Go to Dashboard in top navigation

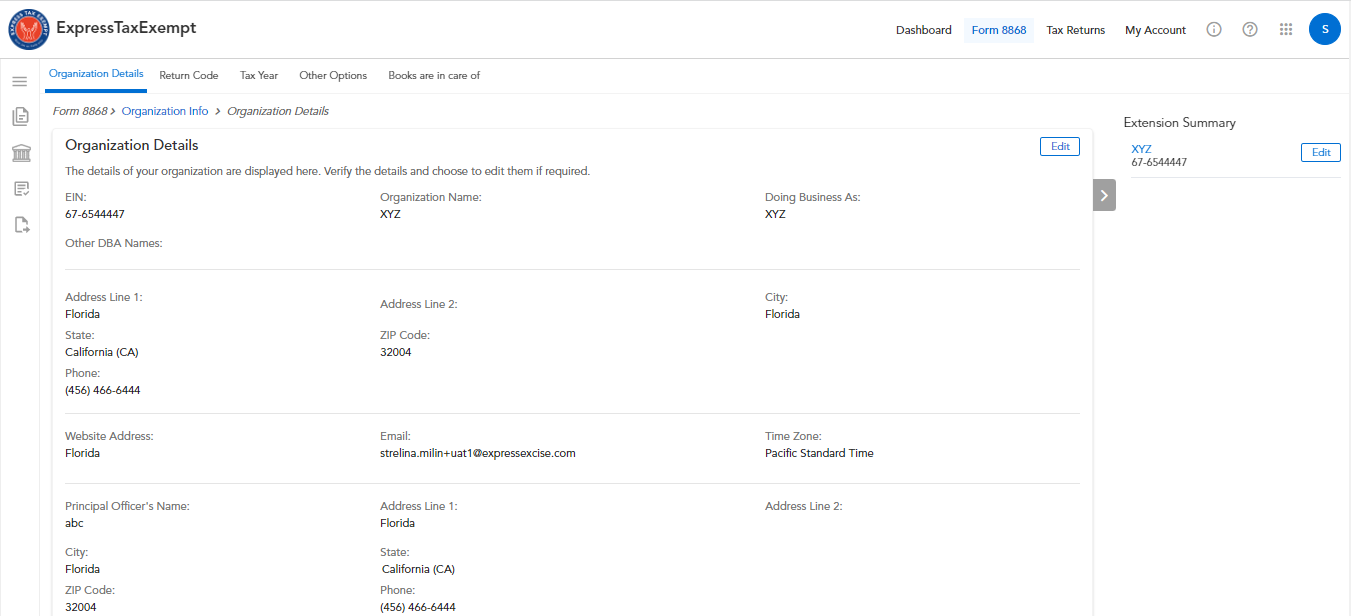click(x=924, y=30)
